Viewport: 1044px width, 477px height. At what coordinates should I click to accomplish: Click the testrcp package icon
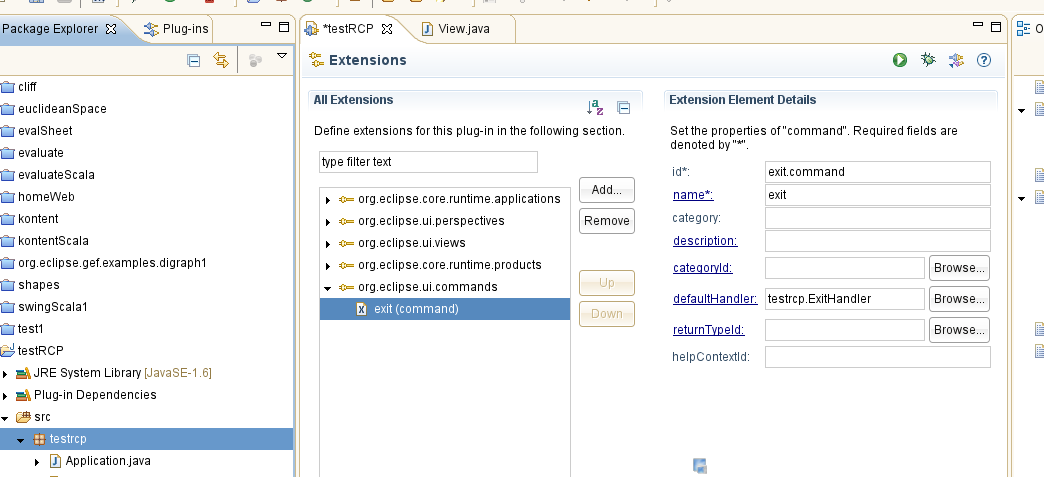point(39,440)
